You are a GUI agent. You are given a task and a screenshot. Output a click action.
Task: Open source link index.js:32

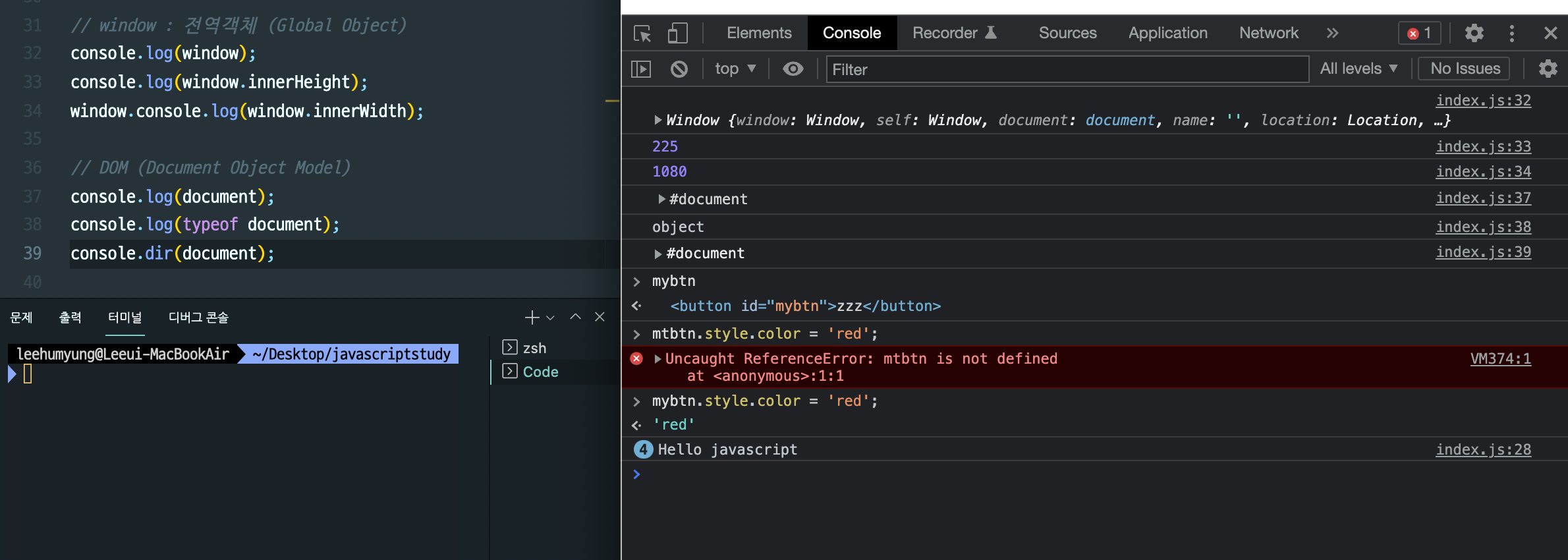tap(1483, 100)
